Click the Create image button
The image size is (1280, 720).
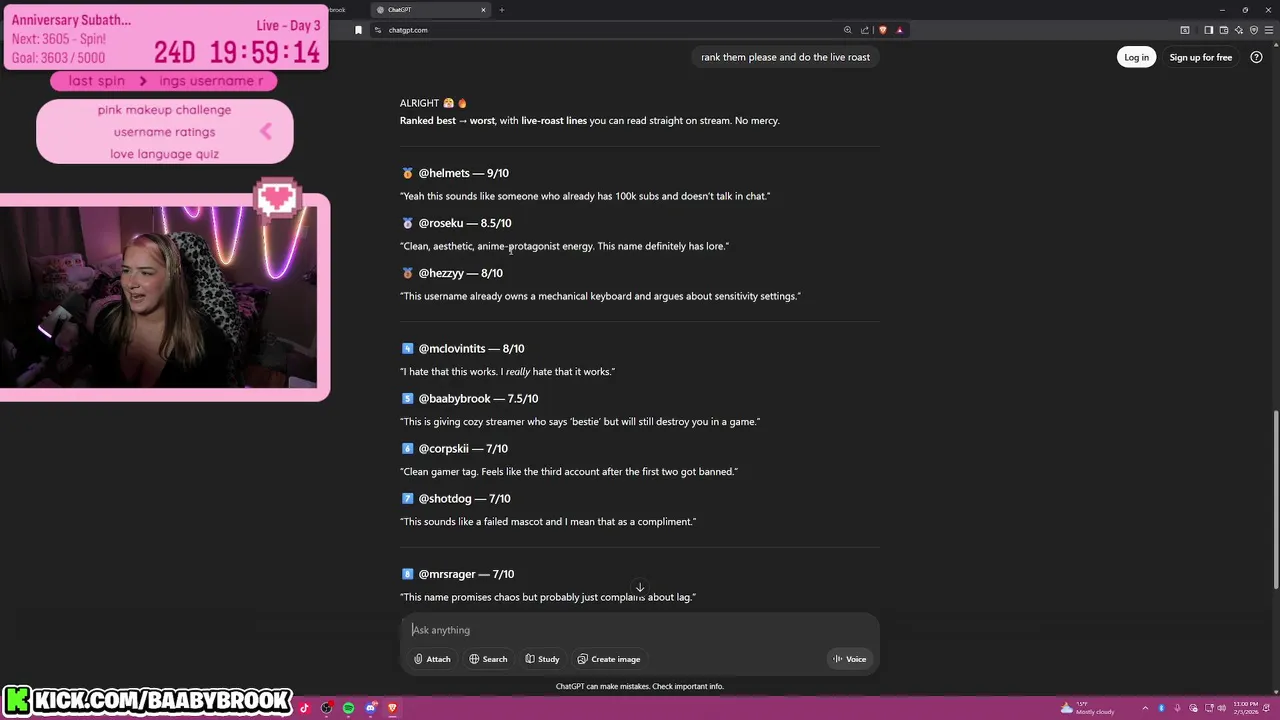tap(608, 659)
